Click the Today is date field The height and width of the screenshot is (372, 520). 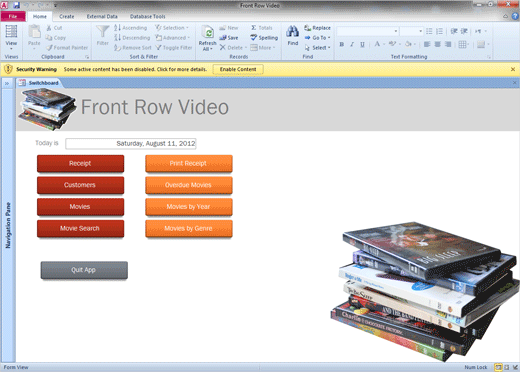[131, 144]
